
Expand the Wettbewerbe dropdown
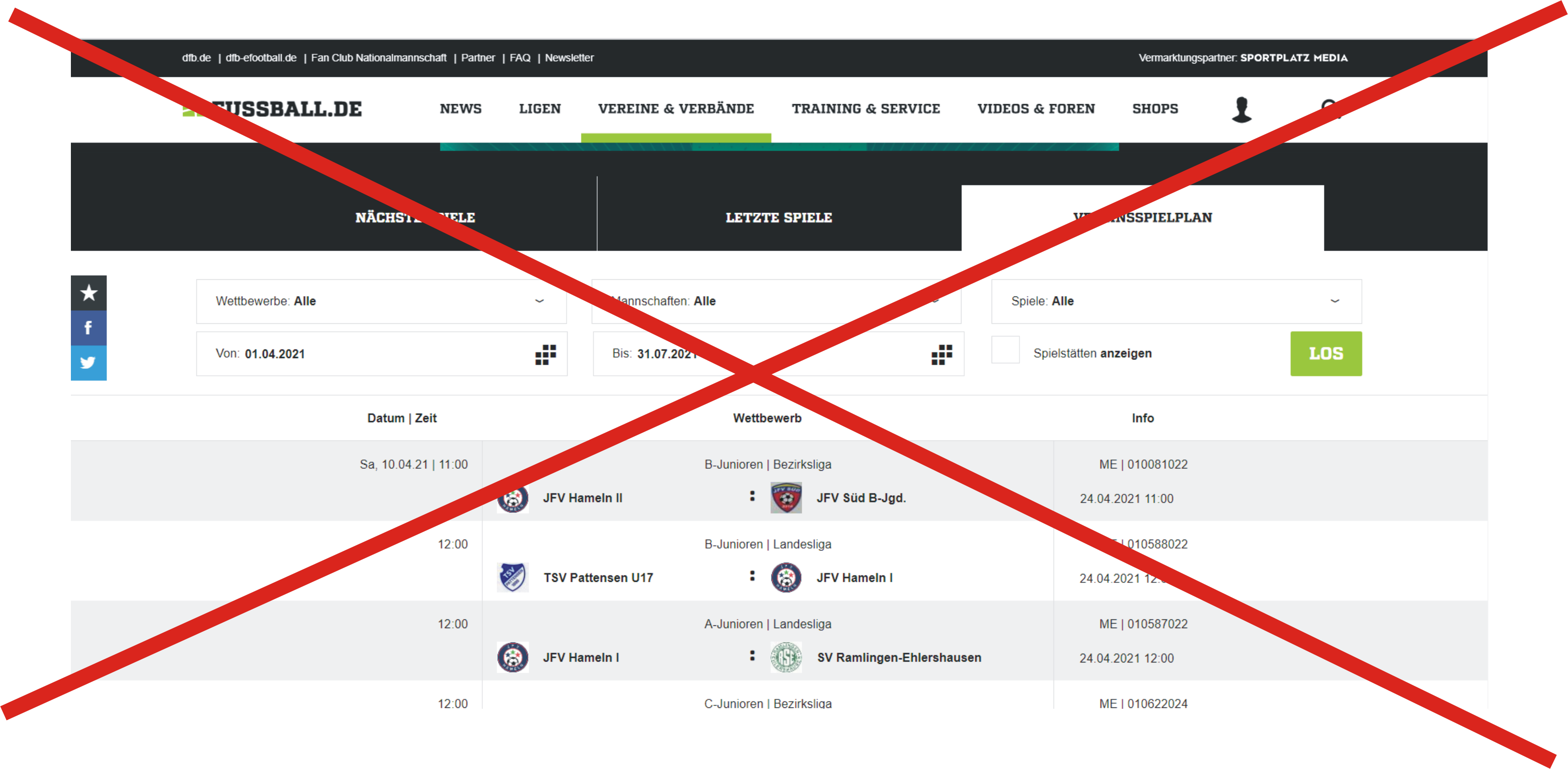coord(381,301)
